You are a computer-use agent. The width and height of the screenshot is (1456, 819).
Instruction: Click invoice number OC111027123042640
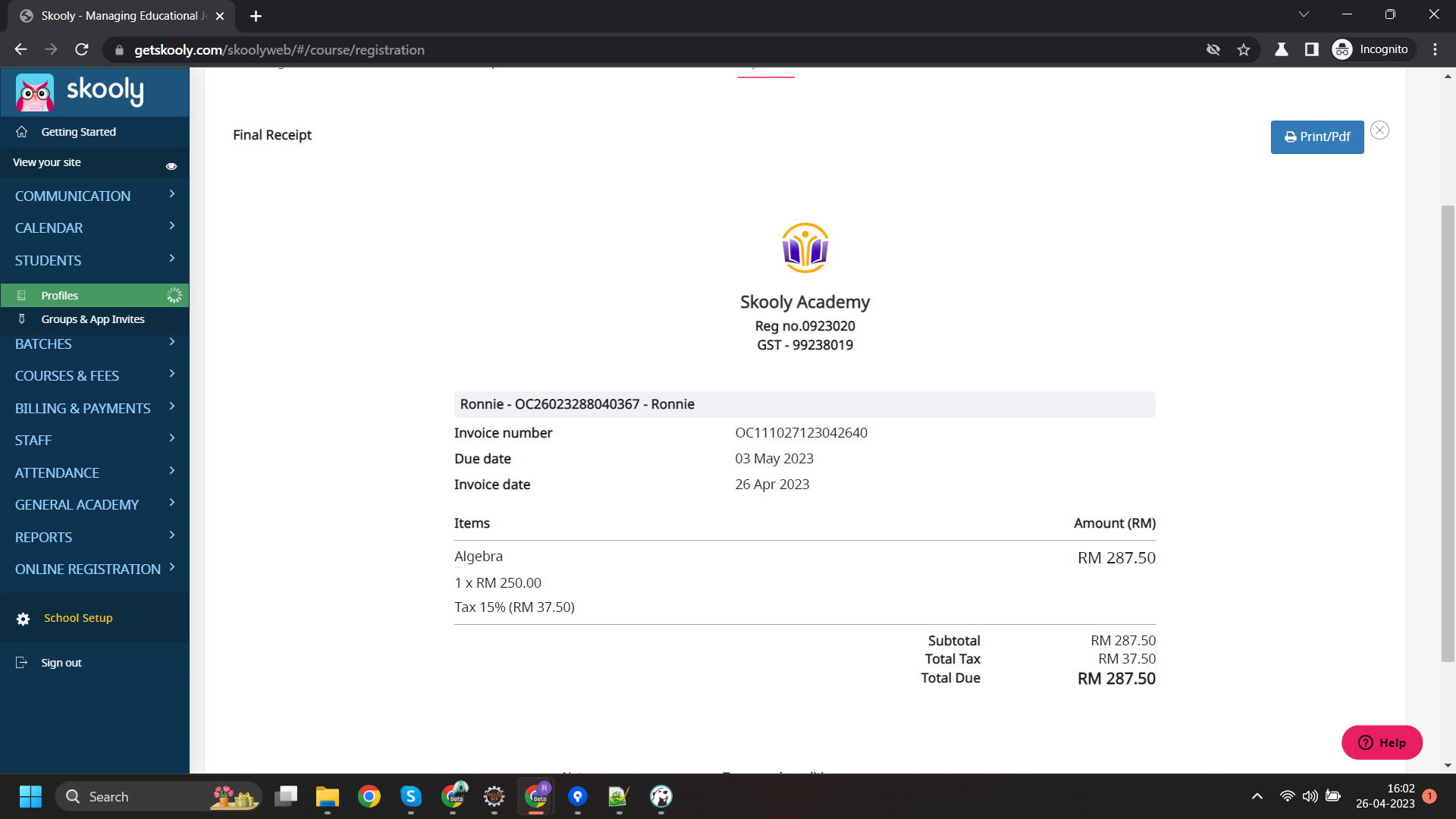[x=801, y=433]
